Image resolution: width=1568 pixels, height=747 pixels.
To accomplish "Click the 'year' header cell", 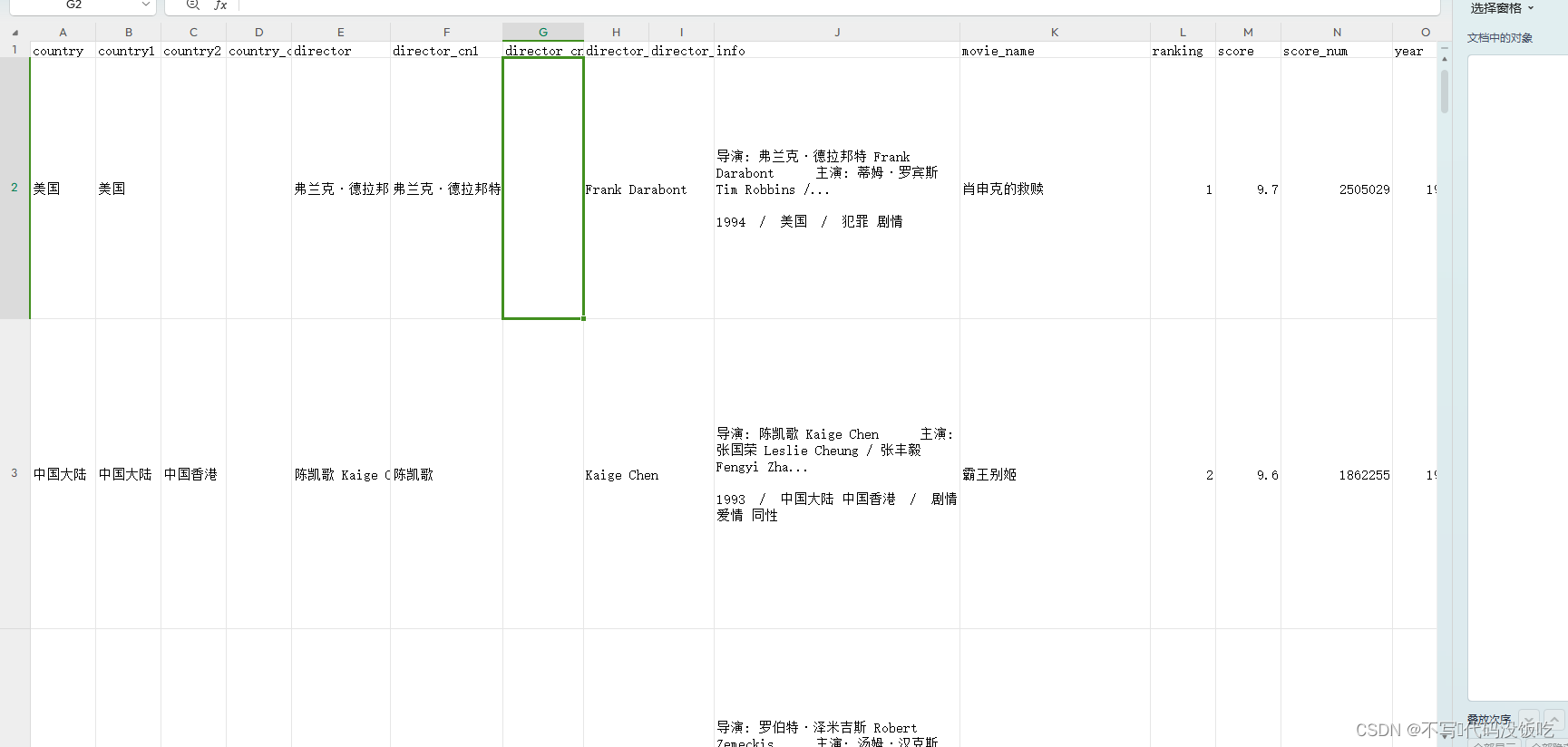I will [1415, 51].
